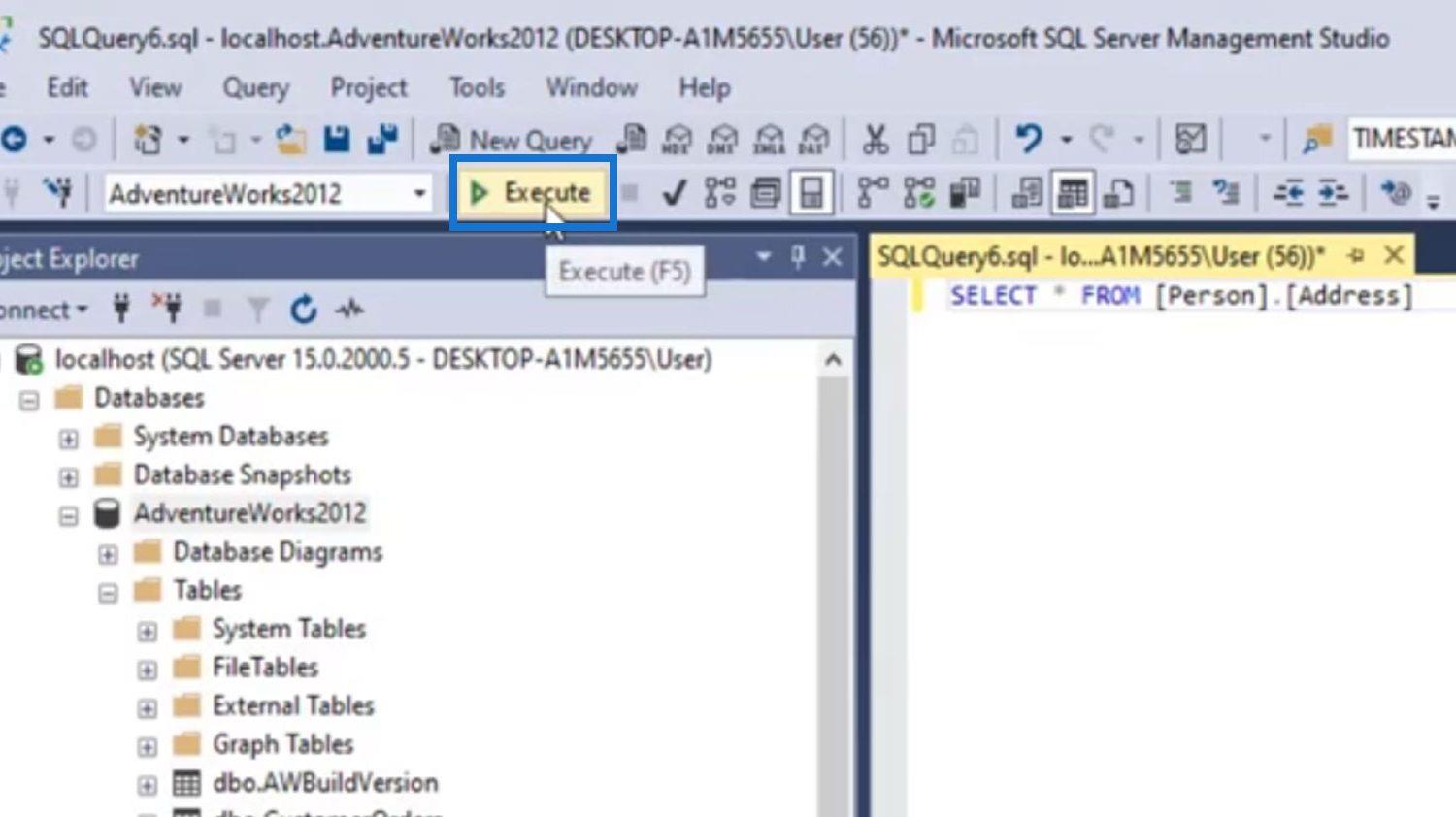Click the New Query button
The height and width of the screenshot is (817, 1456).
(x=512, y=140)
